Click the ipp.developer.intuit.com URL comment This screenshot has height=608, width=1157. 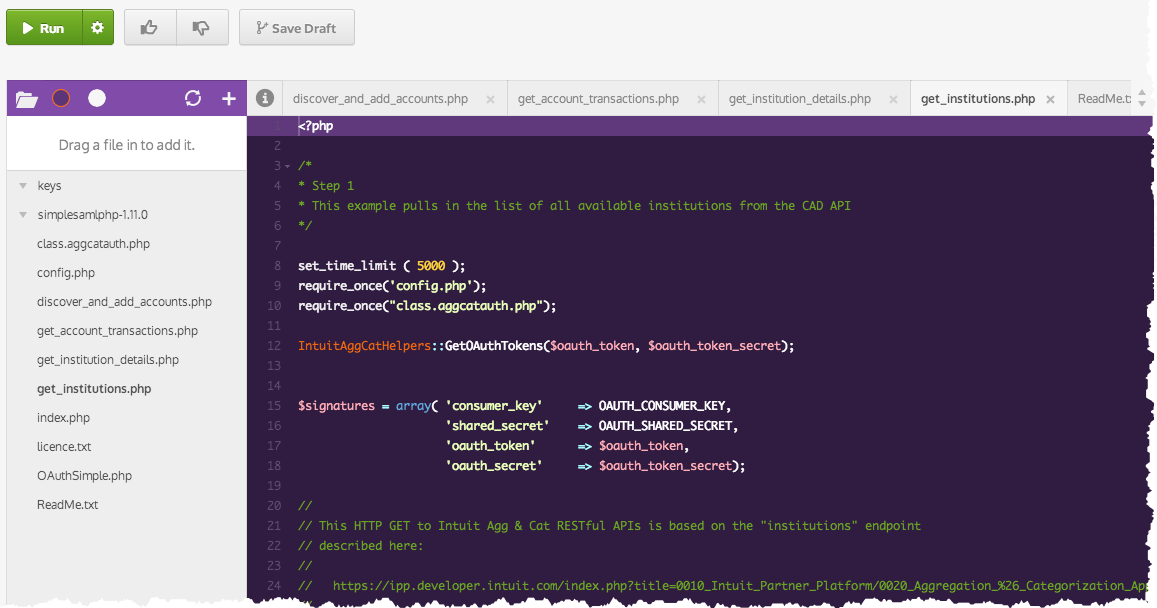coord(740,586)
